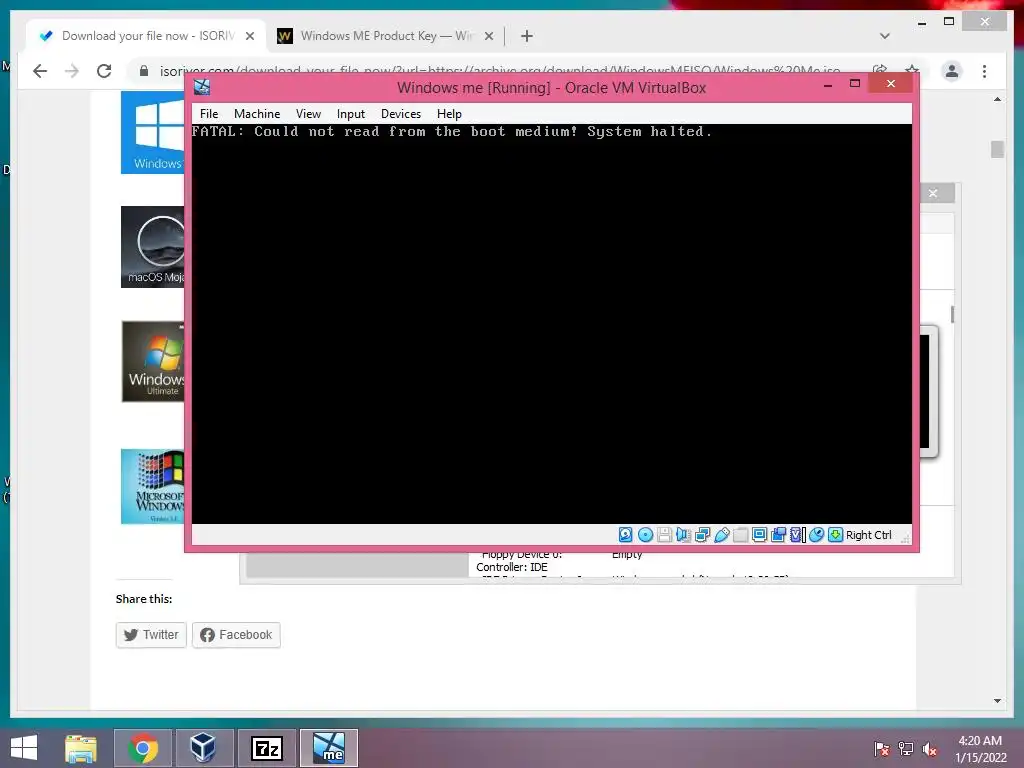Click the shared folders indicator in VirtualBox
This screenshot has width=1024, height=768.
(x=741, y=535)
